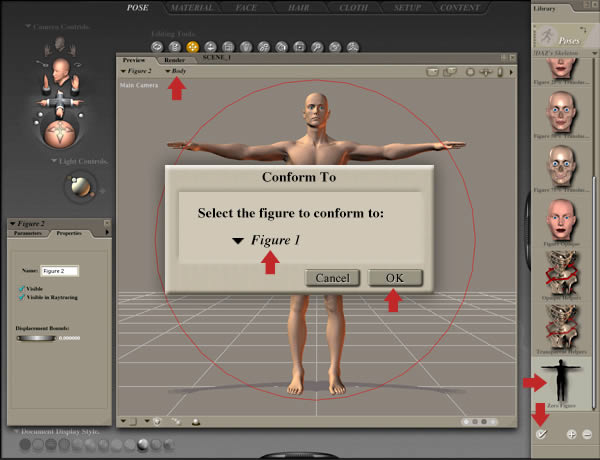Choose Silhouette display style sphere

[x=25, y=444]
